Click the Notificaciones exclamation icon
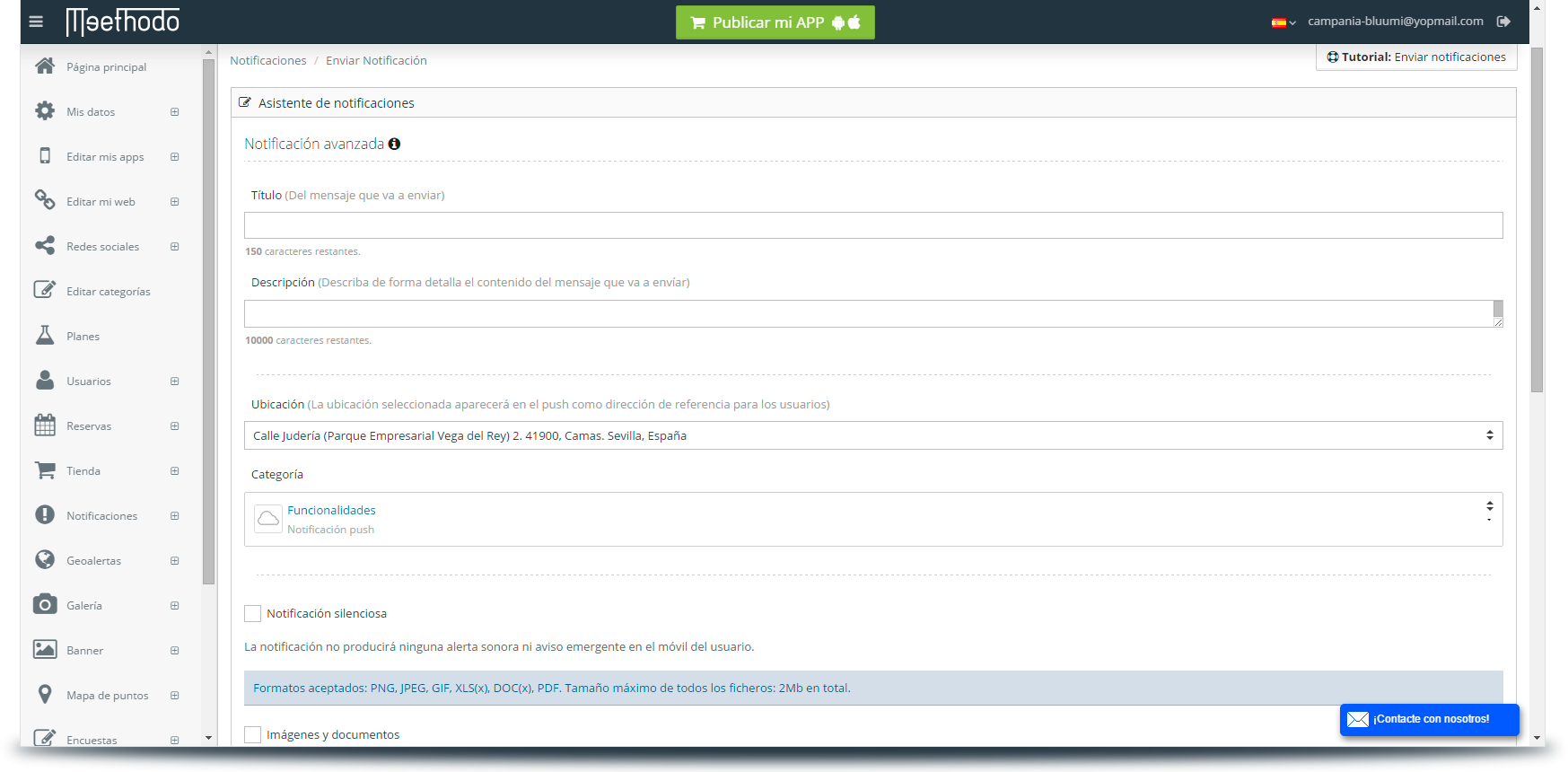 coord(45,514)
